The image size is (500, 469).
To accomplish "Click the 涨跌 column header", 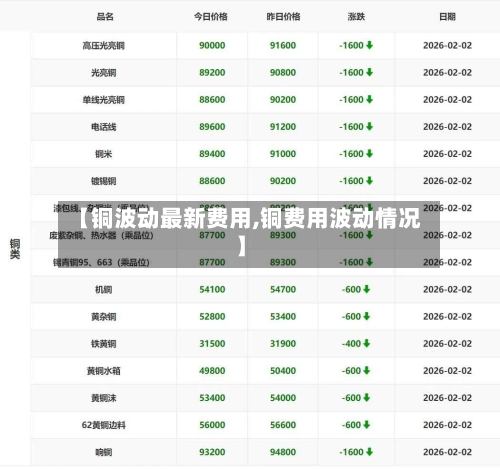I will pyautogui.click(x=356, y=17).
